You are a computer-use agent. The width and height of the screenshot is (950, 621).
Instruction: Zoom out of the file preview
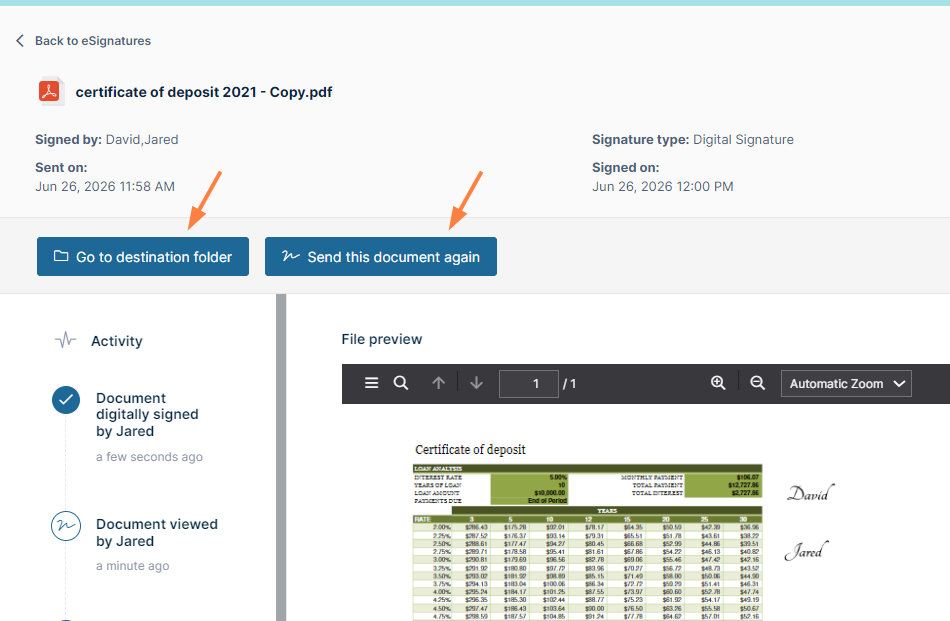(757, 383)
